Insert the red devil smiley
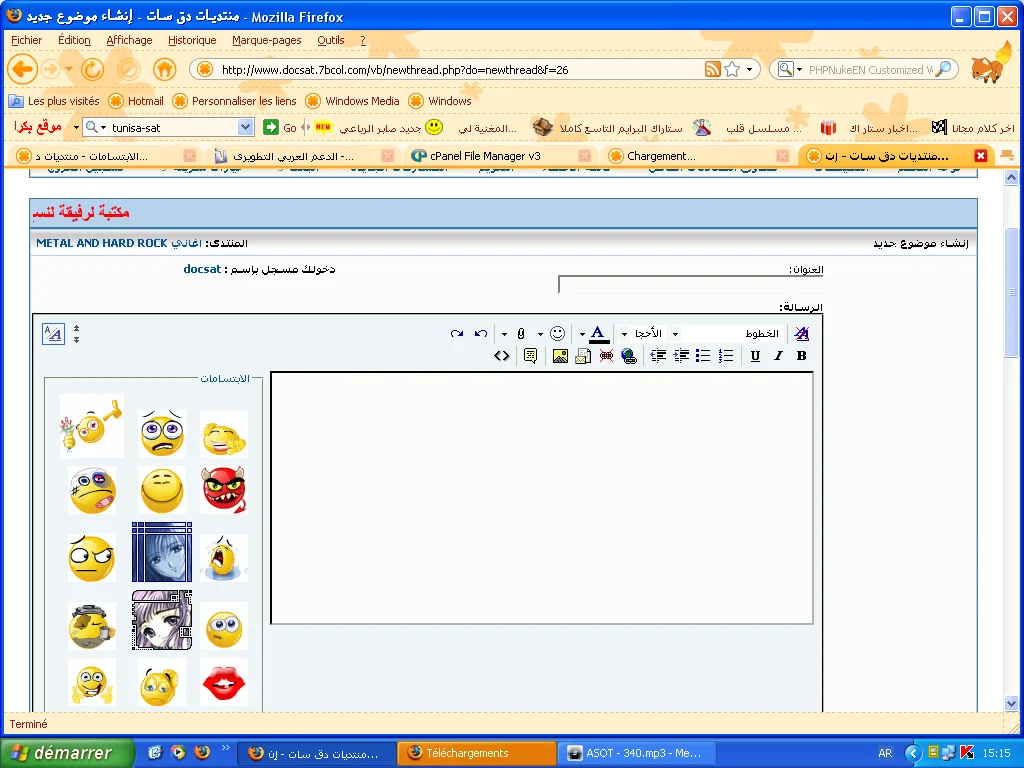The height and width of the screenshot is (768, 1024). [224, 490]
